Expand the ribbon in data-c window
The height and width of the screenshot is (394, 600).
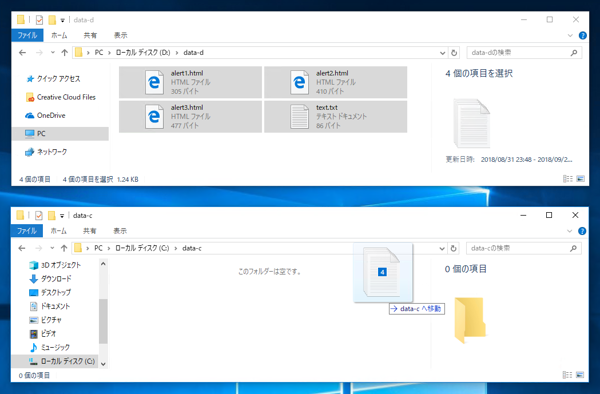tap(569, 231)
